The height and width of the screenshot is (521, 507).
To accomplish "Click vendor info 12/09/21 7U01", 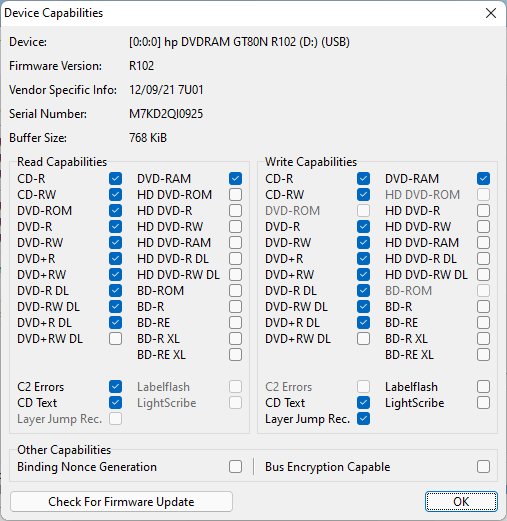I will pos(166,90).
